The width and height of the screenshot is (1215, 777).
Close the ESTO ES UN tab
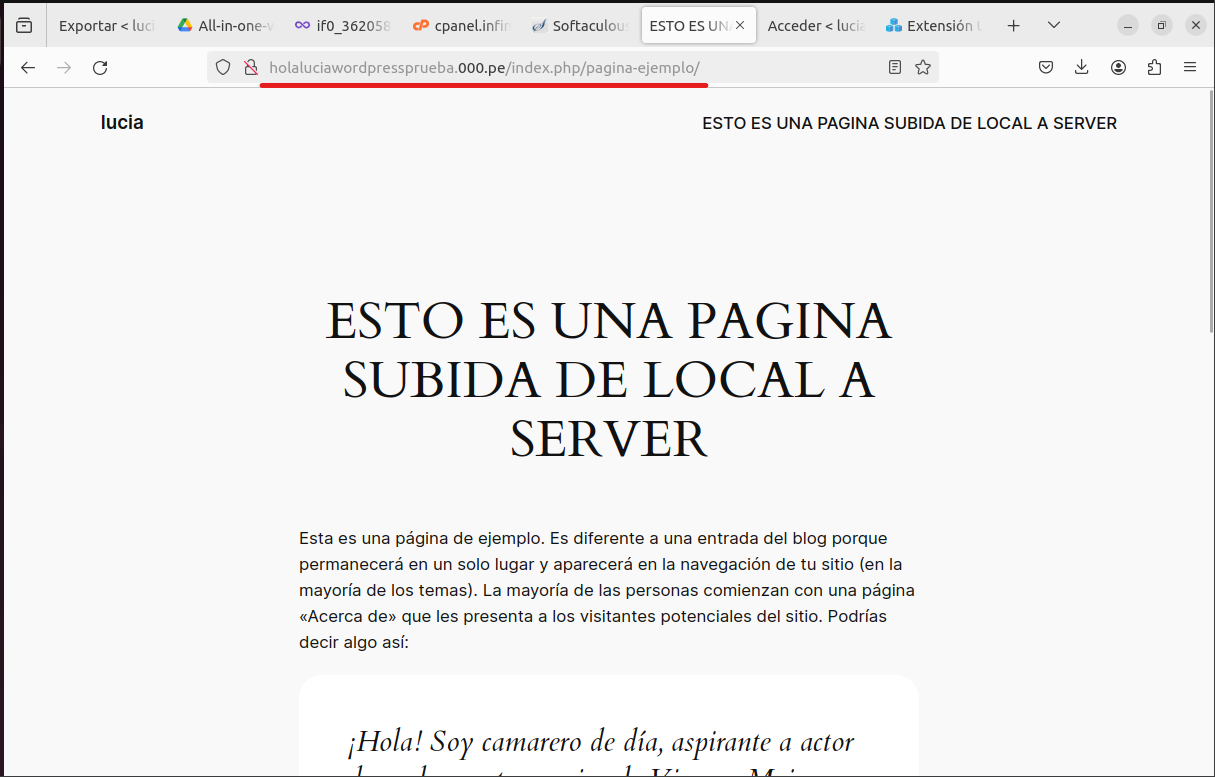point(741,24)
